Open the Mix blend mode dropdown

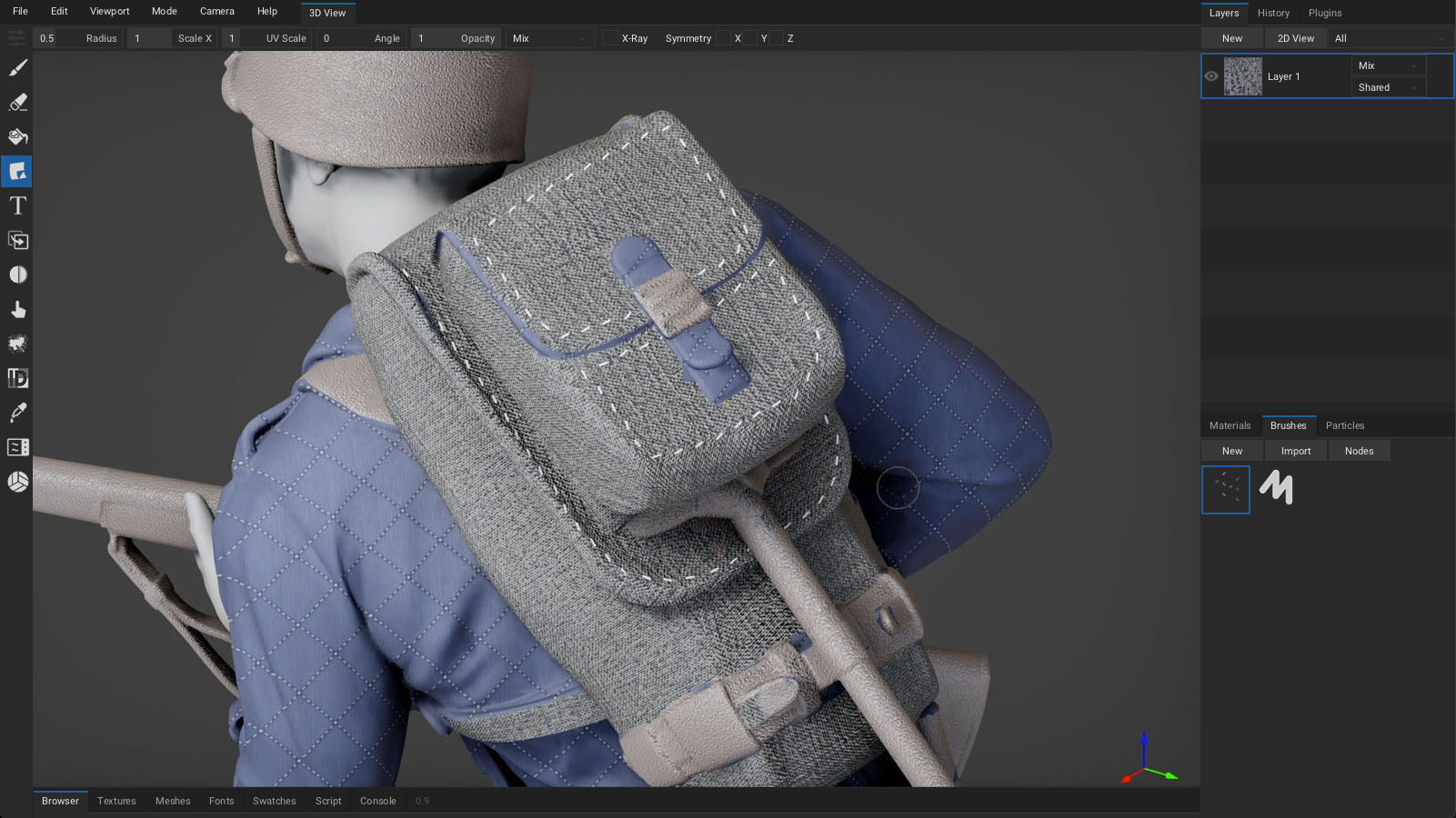(x=1388, y=65)
